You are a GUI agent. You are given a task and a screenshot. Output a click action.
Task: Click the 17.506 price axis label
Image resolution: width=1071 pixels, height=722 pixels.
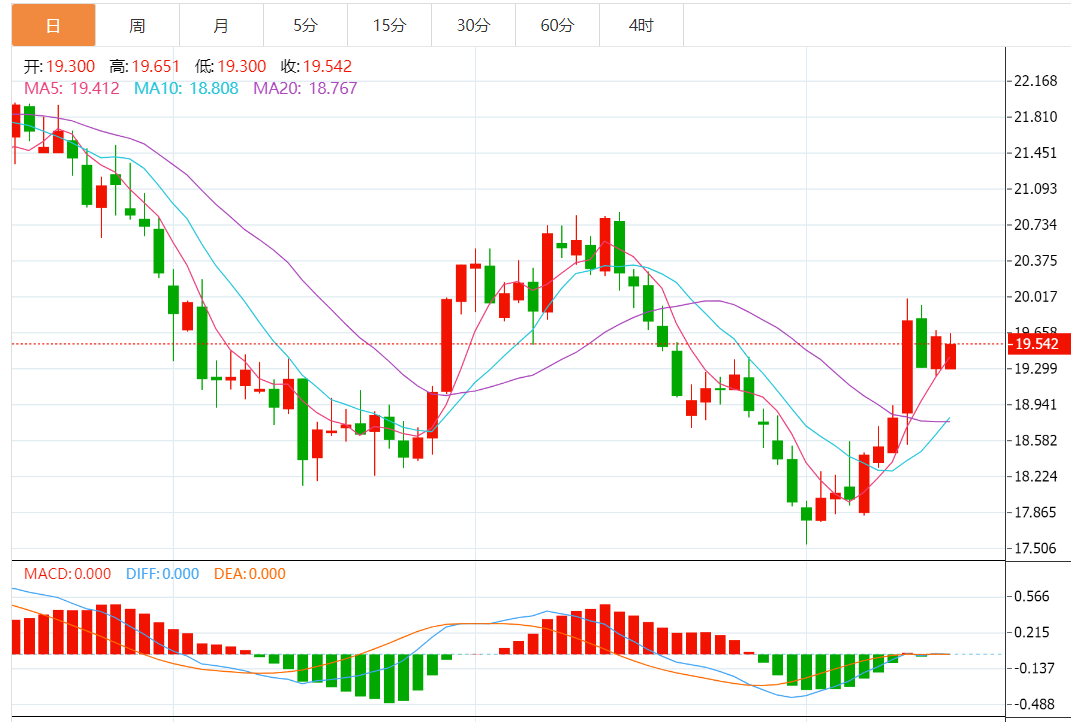tap(1035, 548)
